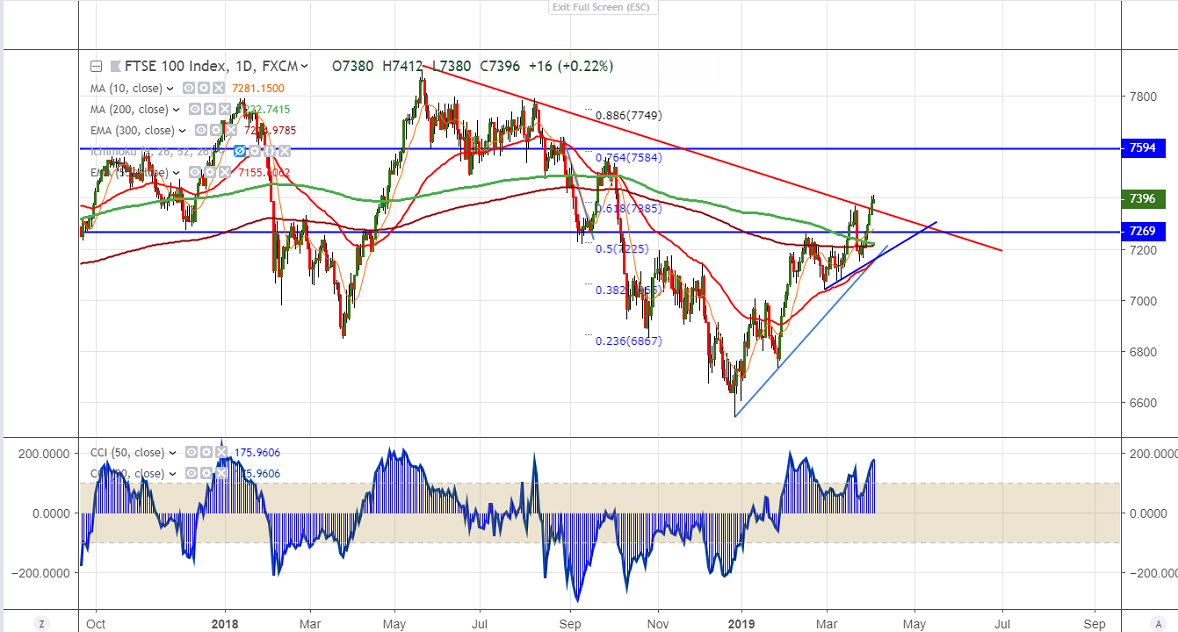The width and height of the screenshot is (1178, 632).
Task: Open Ichimoku indicator settings gear
Action: point(255,151)
